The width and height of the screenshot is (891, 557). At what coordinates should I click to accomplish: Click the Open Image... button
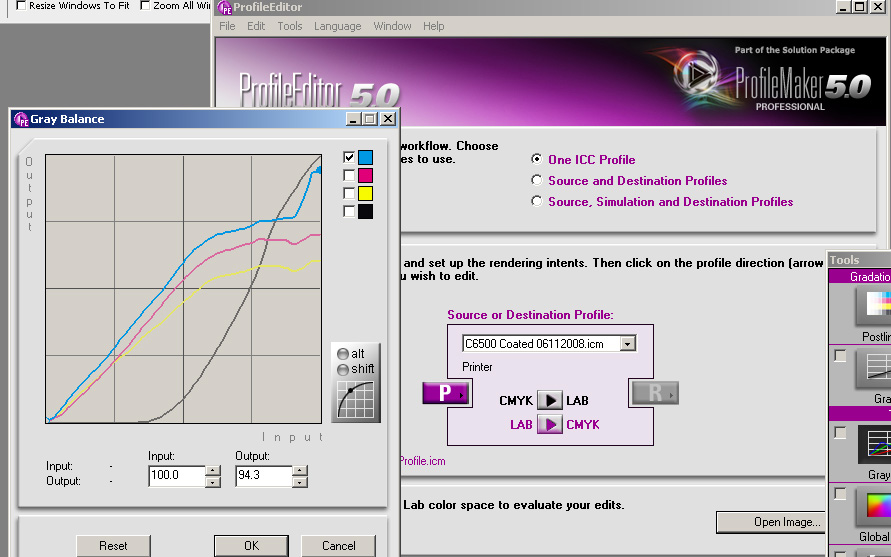(x=771, y=522)
